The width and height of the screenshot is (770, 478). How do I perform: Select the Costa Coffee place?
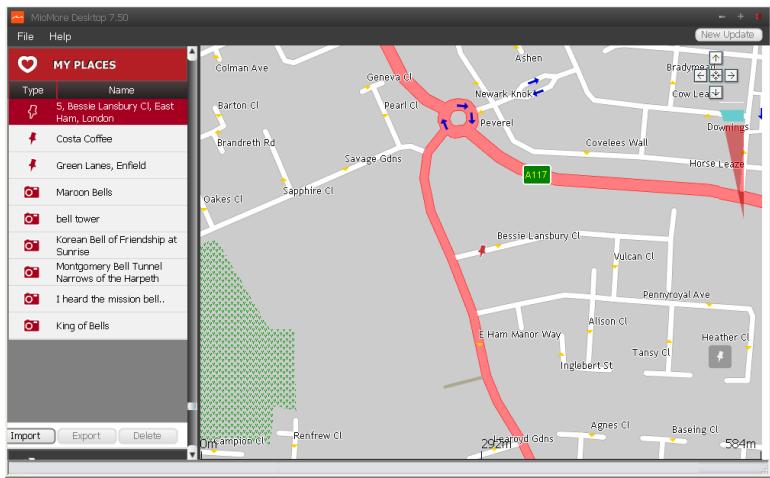98,139
